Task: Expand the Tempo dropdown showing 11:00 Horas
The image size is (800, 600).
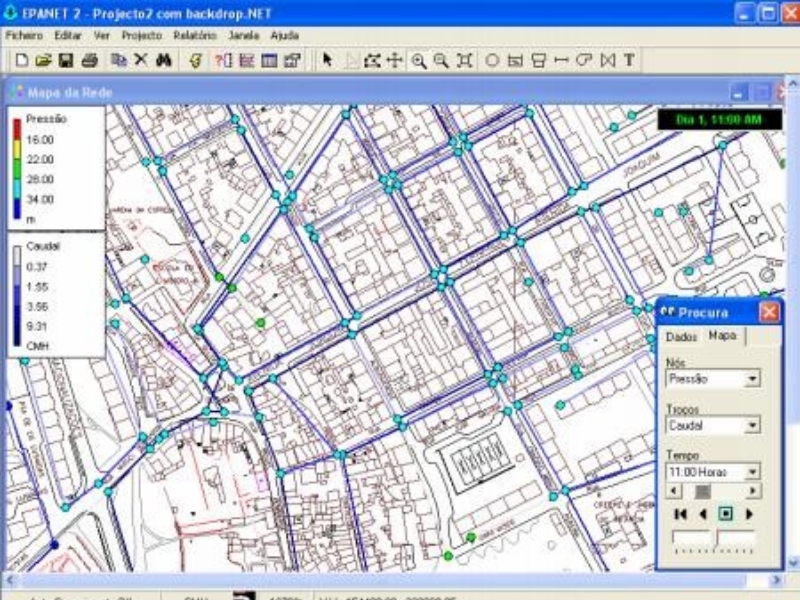Action: pyautogui.click(x=751, y=471)
